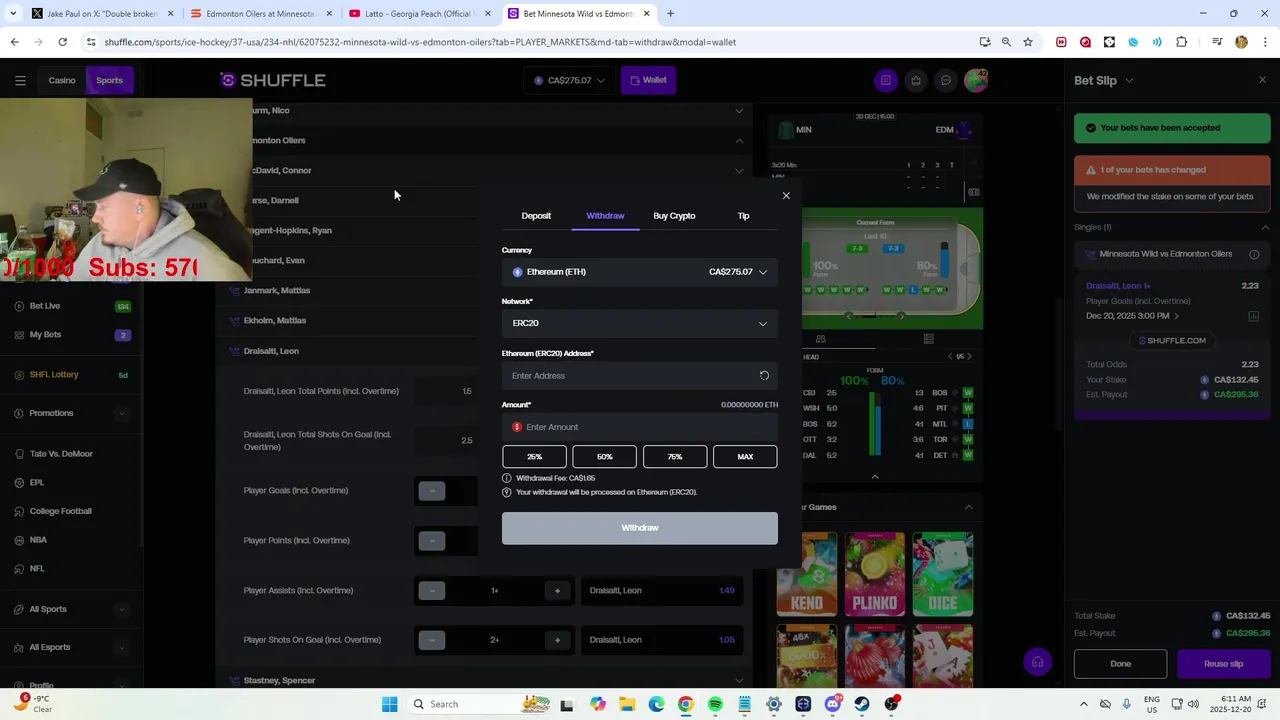
Task: Select the Withdraw tab
Action: [x=605, y=216]
